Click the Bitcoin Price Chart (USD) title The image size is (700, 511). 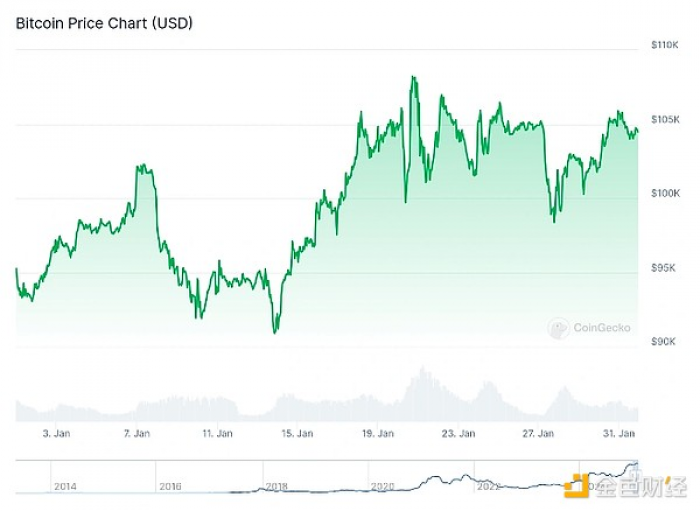pos(104,23)
